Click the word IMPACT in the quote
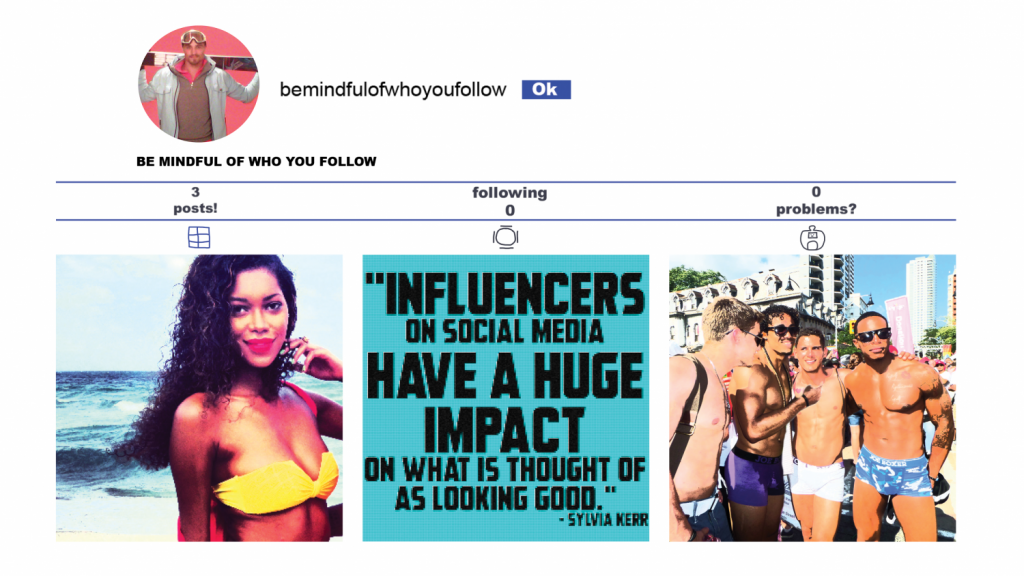This screenshot has height=576, width=1024. (x=504, y=429)
